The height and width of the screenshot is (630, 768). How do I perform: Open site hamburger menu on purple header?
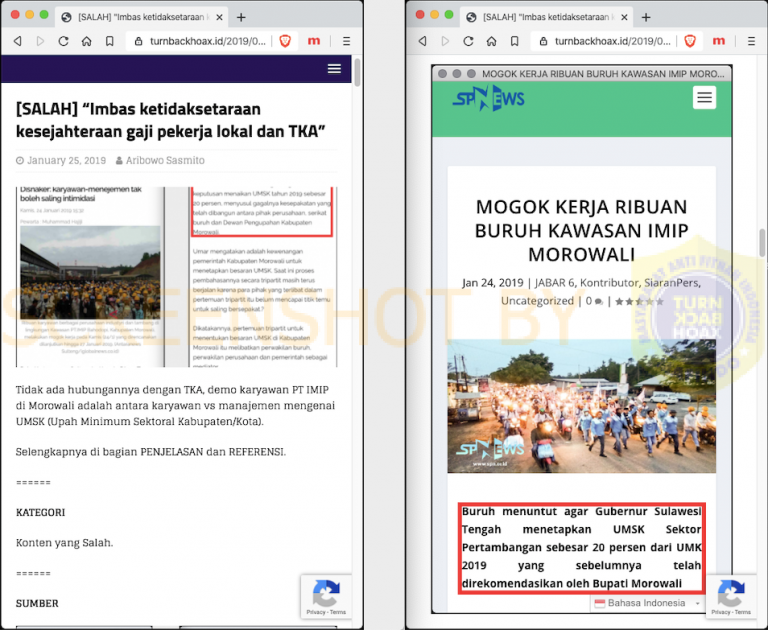click(335, 69)
